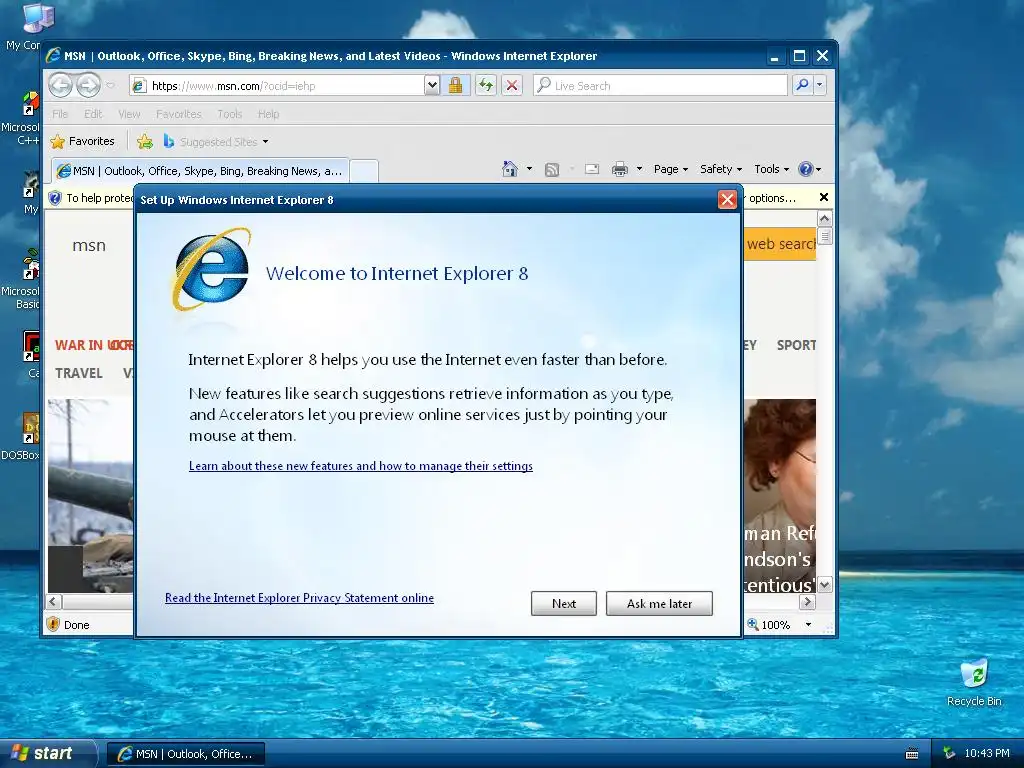Open the zoom level 100% dropdown arrow
Screen dimensions: 1024x768
(x=808, y=624)
